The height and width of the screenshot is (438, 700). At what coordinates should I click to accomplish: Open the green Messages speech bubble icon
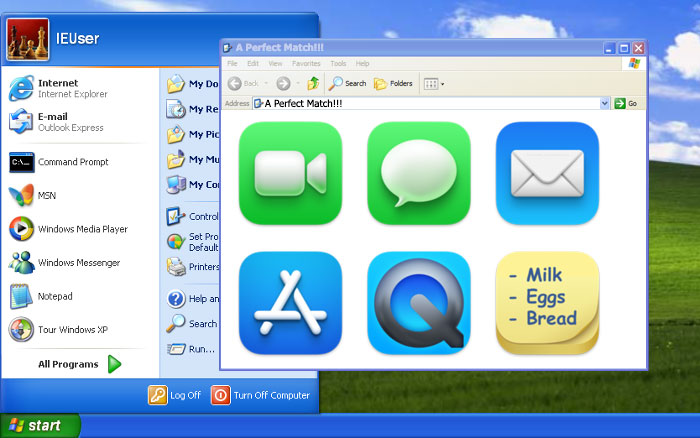pos(419,173)
